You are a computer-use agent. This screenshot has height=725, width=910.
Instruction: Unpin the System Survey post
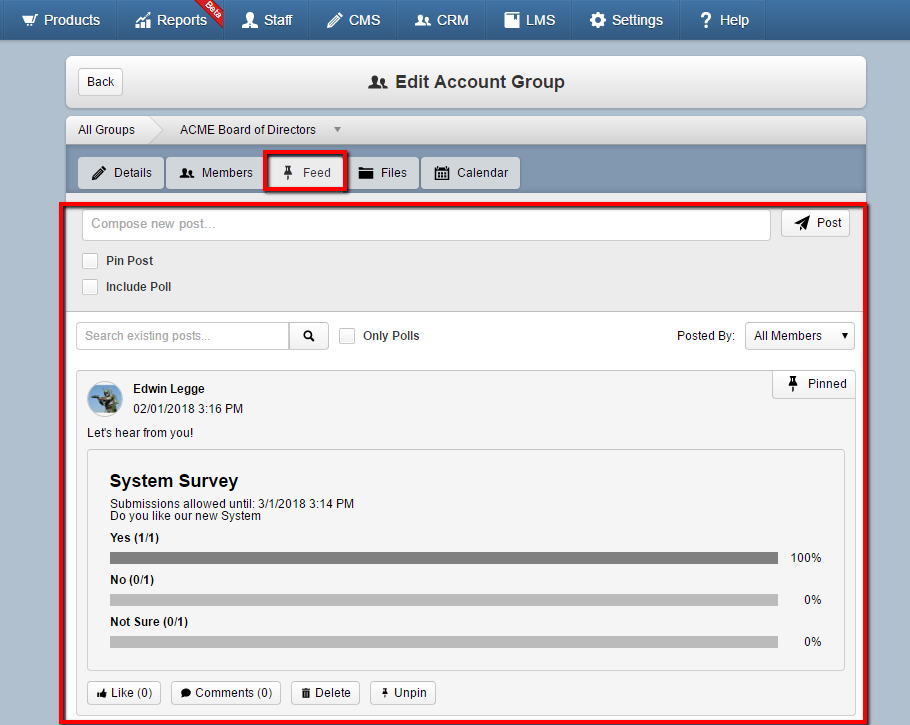(x=403, y=693)
